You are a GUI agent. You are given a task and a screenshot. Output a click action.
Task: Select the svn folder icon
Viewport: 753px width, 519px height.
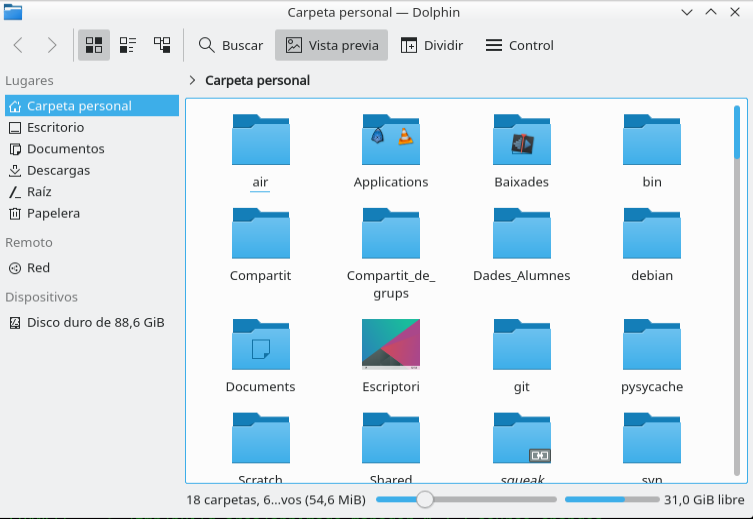tap(652, 438)
